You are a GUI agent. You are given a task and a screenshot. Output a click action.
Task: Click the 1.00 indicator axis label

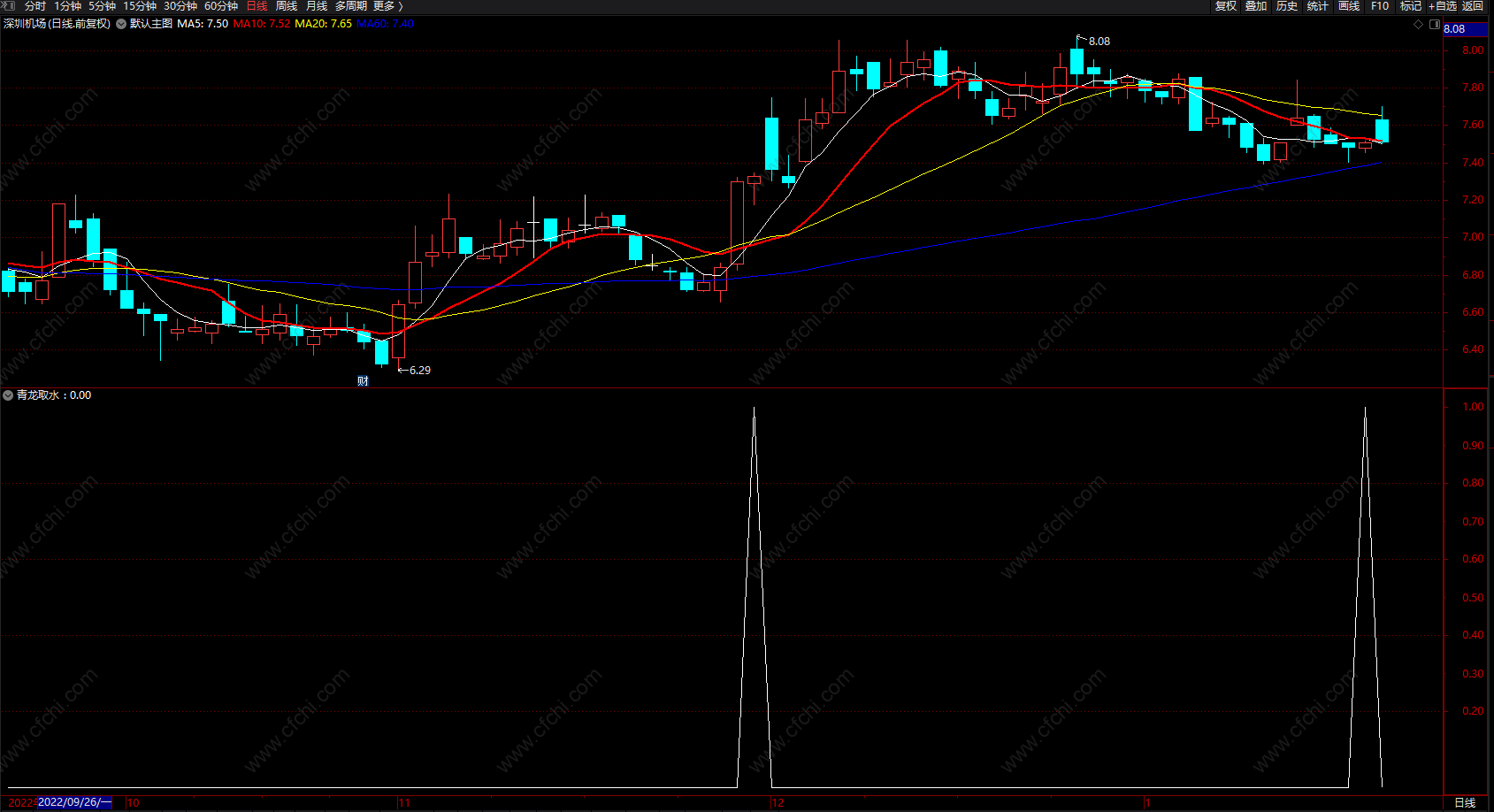click(x=1473, y=407)
